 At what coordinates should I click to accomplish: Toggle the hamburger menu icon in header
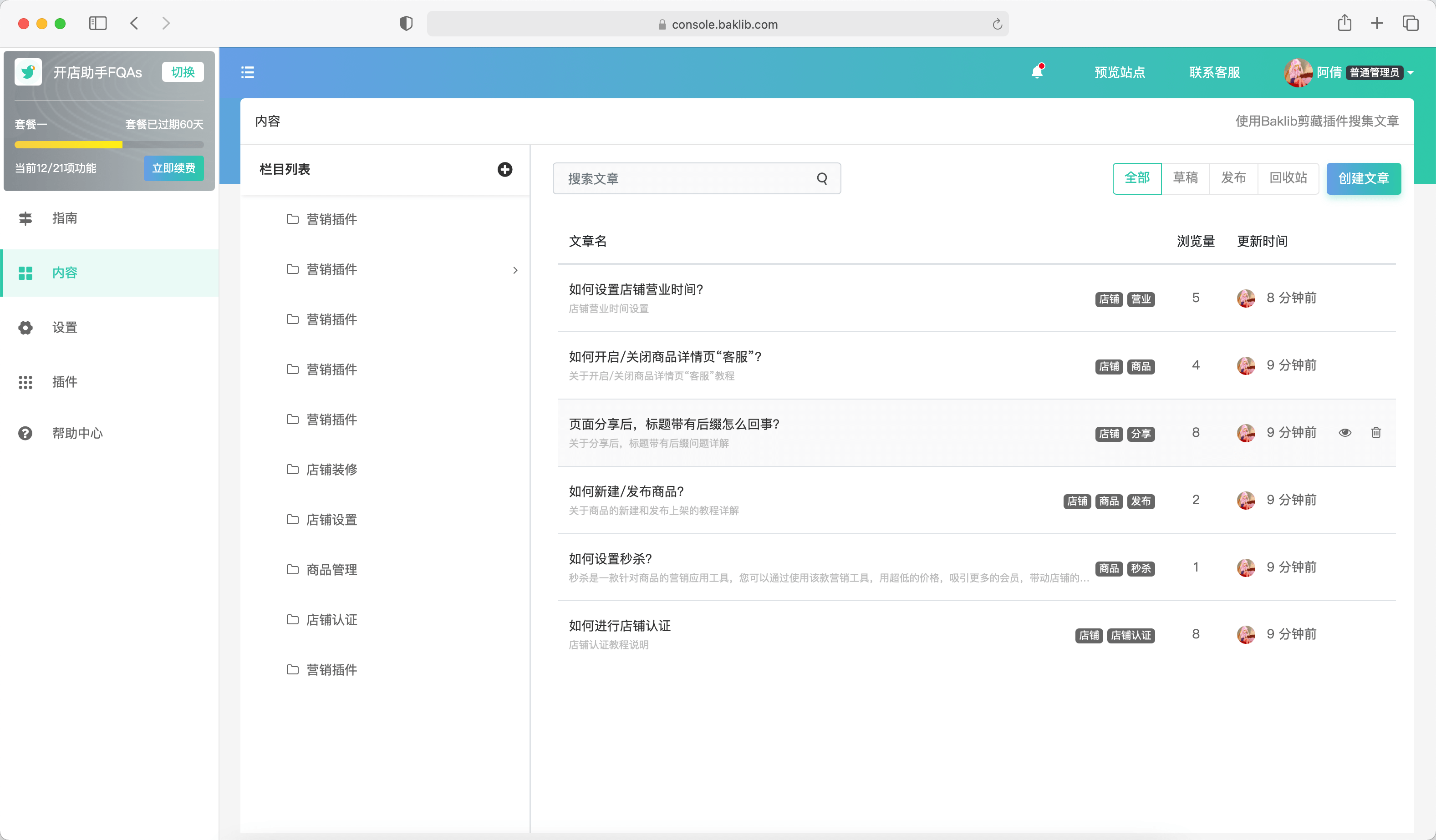click(x=247, y=72)
